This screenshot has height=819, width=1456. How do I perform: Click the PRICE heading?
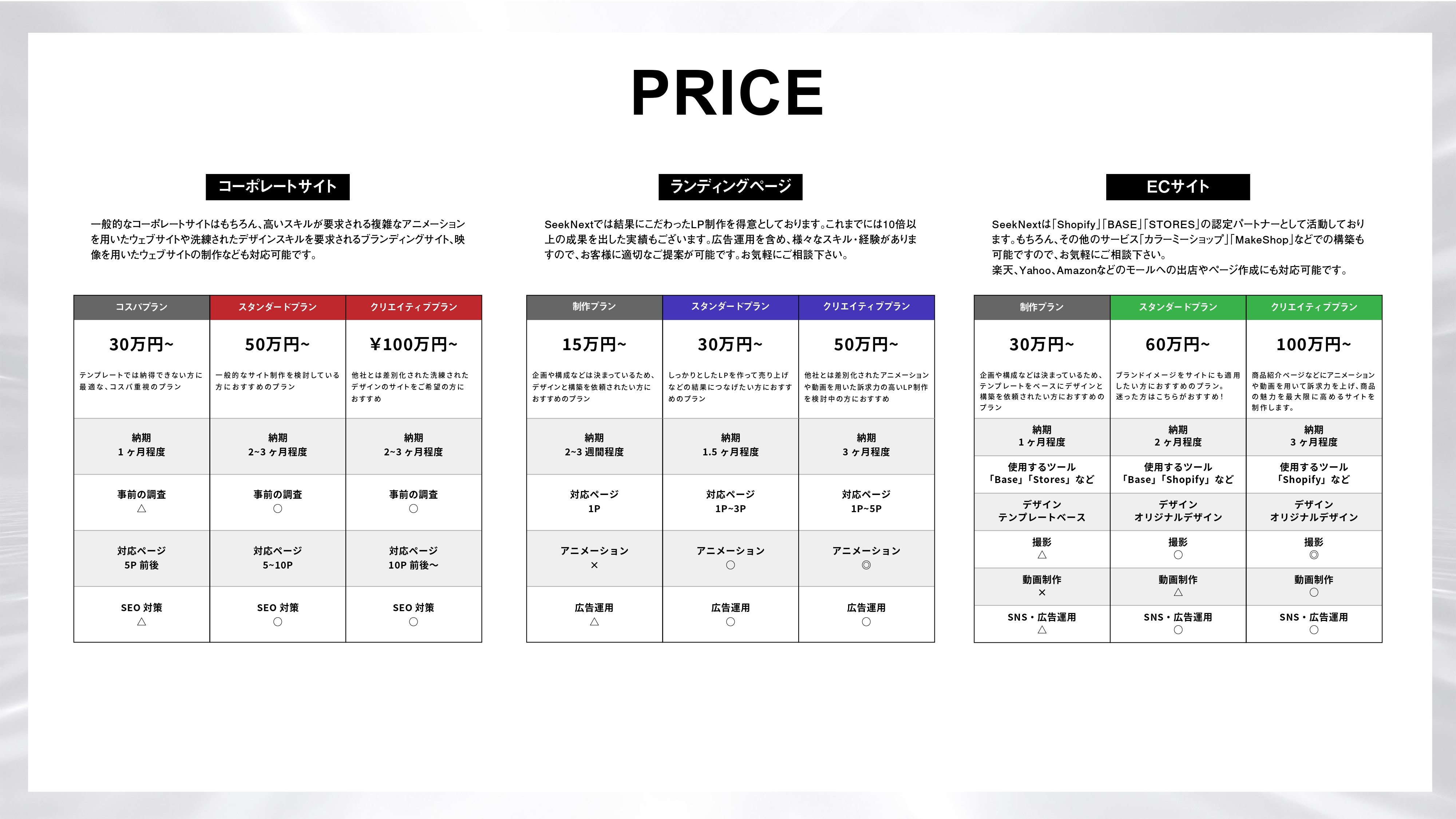point(727,93)
